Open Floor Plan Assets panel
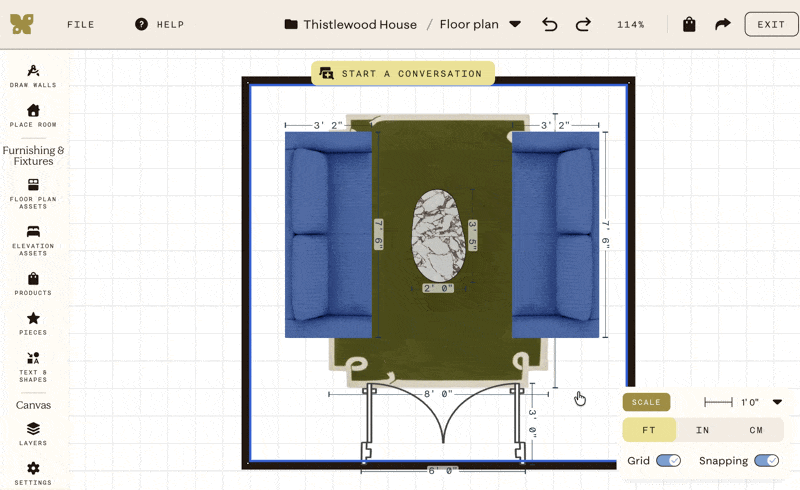800x490 pixels. [33, 193]
